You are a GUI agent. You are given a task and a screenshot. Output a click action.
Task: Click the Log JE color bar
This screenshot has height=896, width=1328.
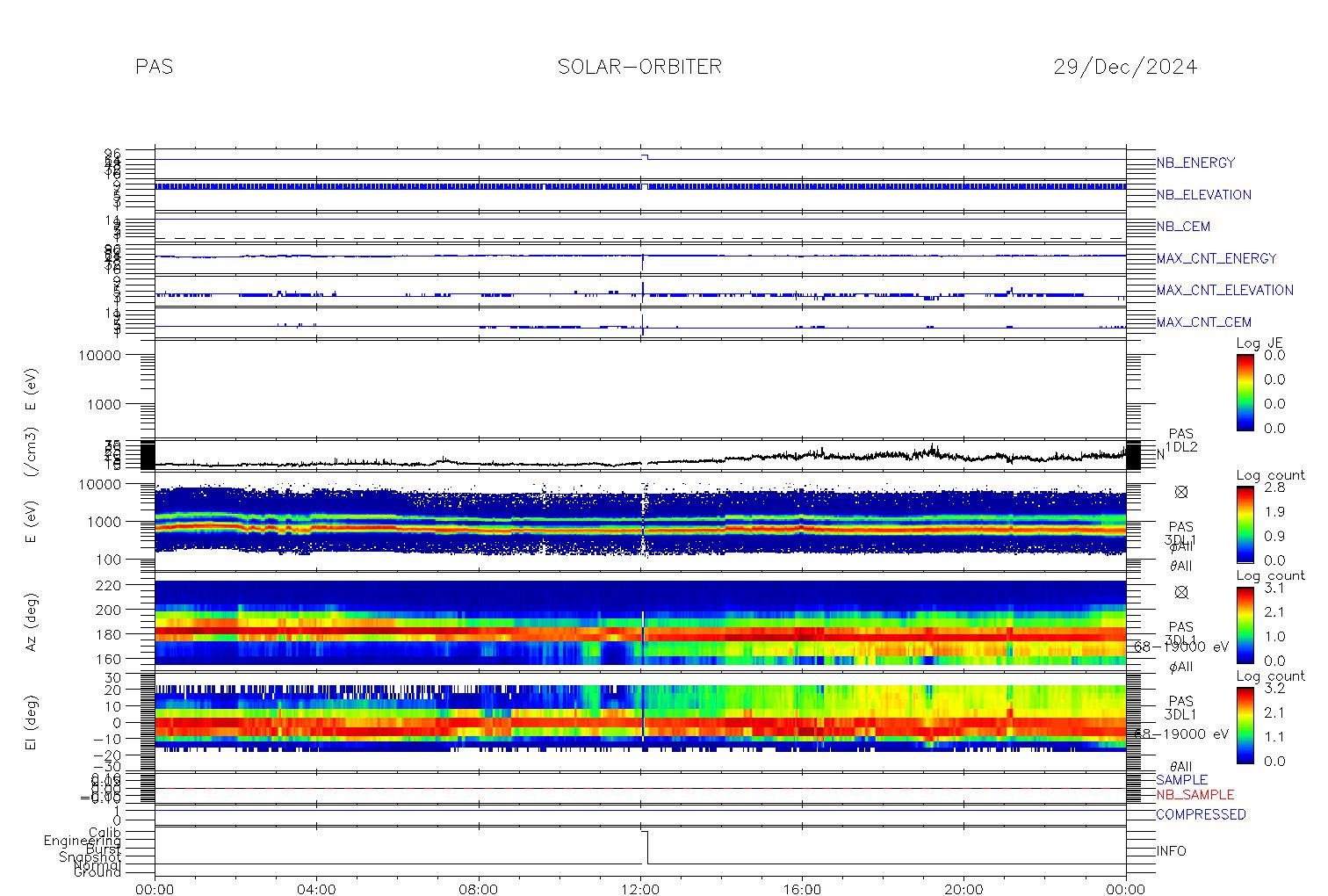pyautogui.click(x=1245, y=392)
